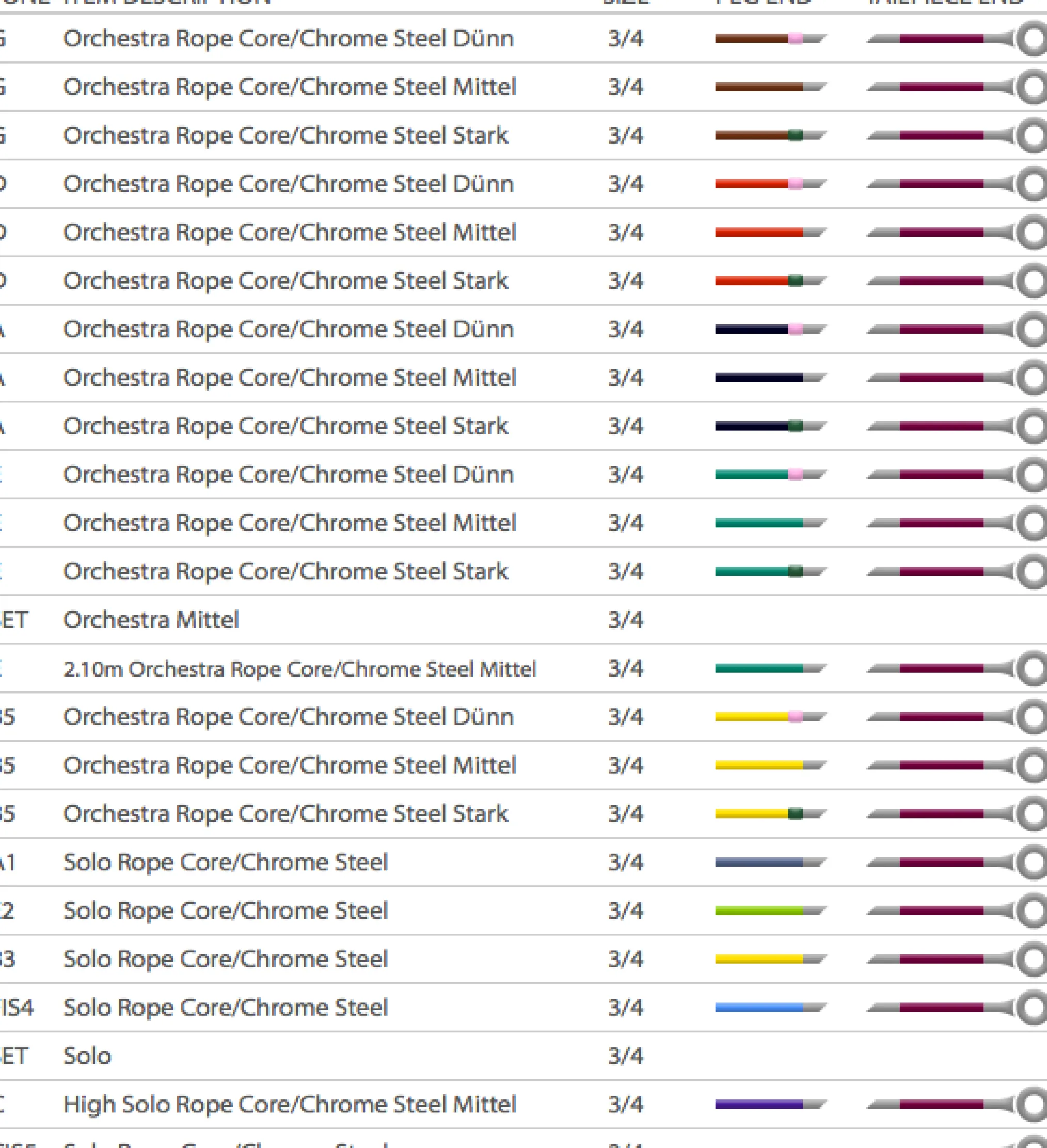This screenshot has height=1148, width=1047.
Task: Select the Solo set row
Action: [87, 1056]
